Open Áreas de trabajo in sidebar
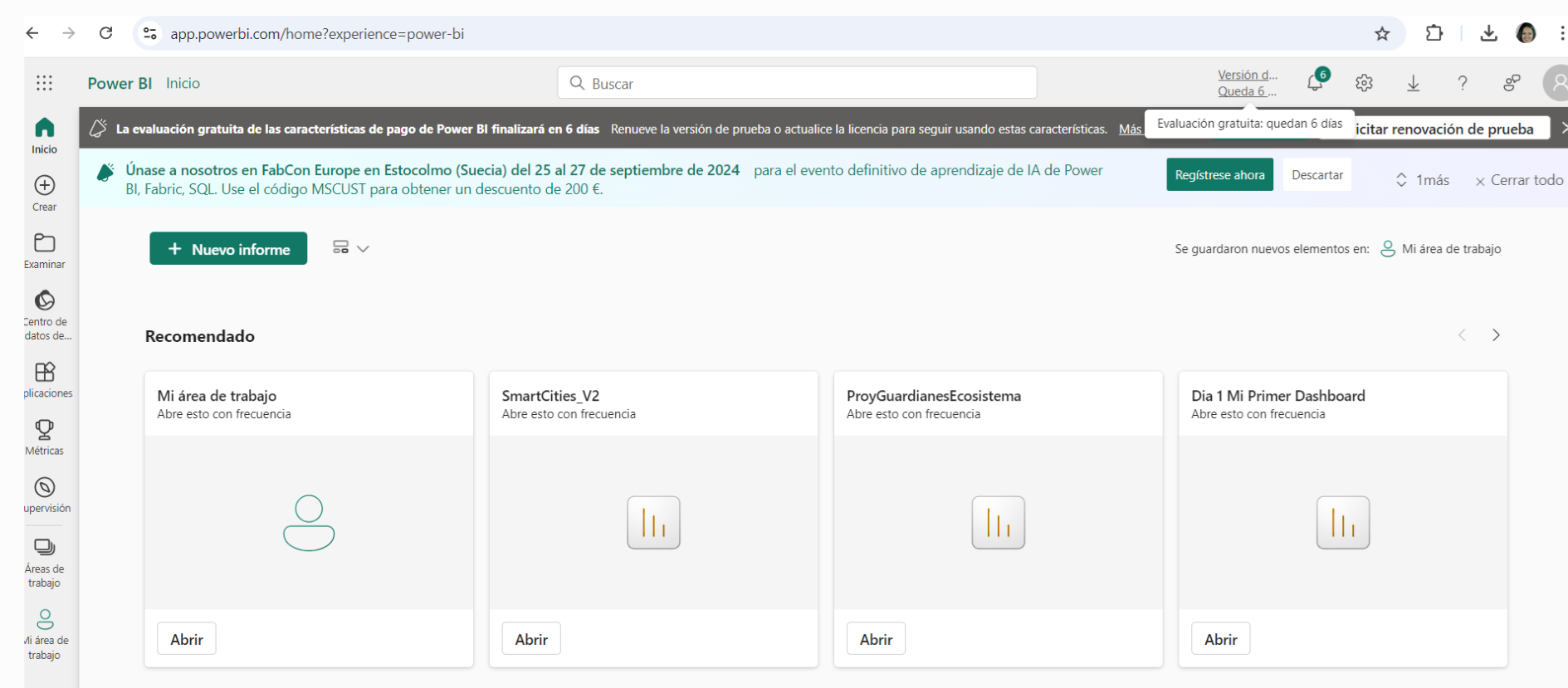The height and width of the screenshot is (688, 1568). pyautogui.click(x=45, y=562)
